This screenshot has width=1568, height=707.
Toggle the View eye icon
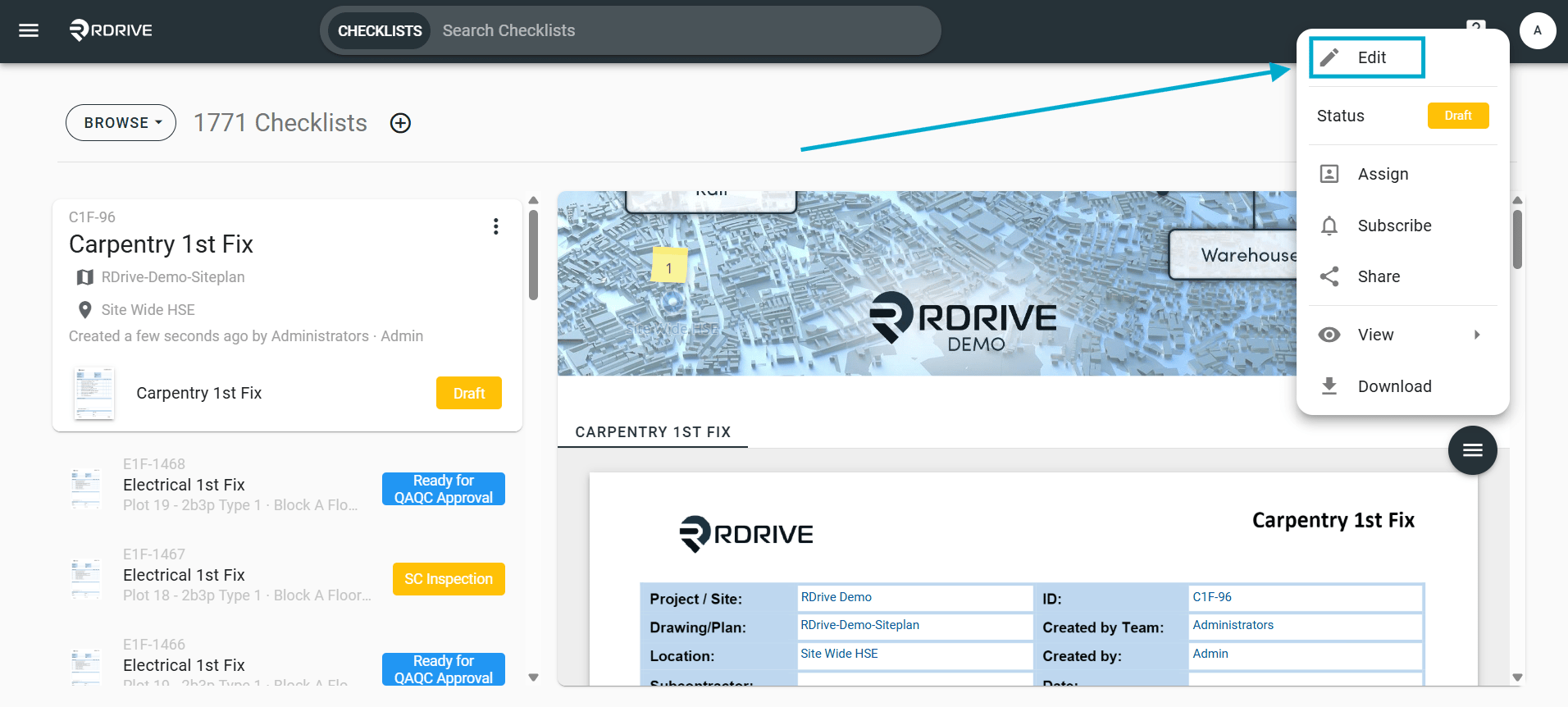[1329, 335]
